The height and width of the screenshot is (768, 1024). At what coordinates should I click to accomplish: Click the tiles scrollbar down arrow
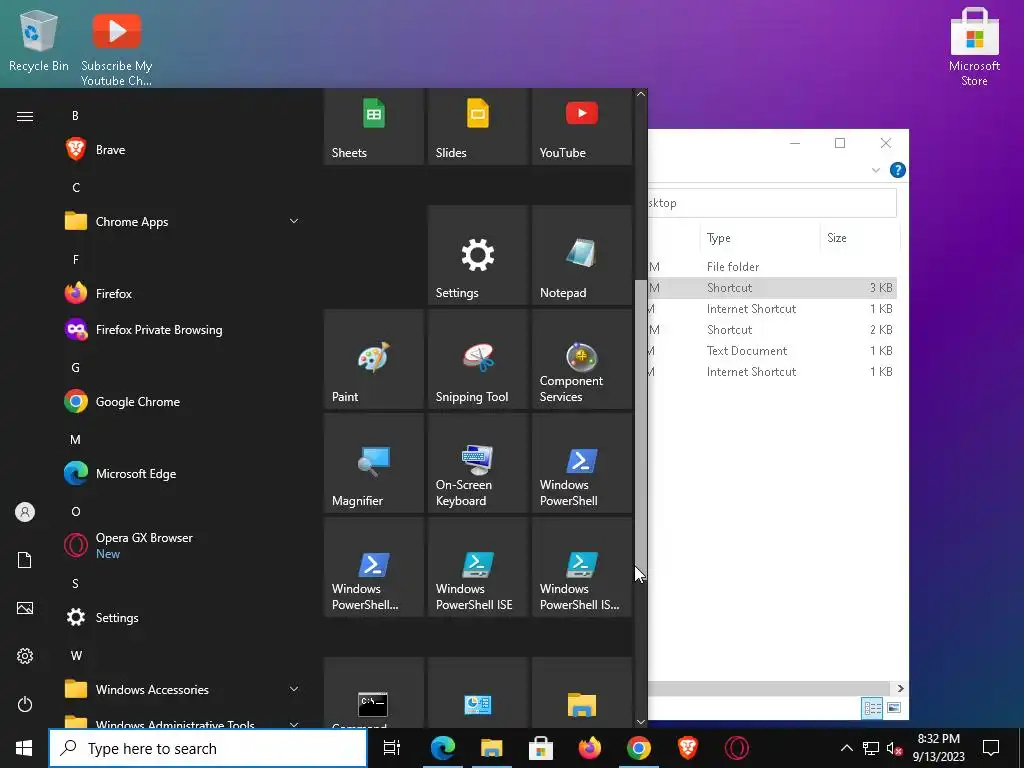point(641,722)
